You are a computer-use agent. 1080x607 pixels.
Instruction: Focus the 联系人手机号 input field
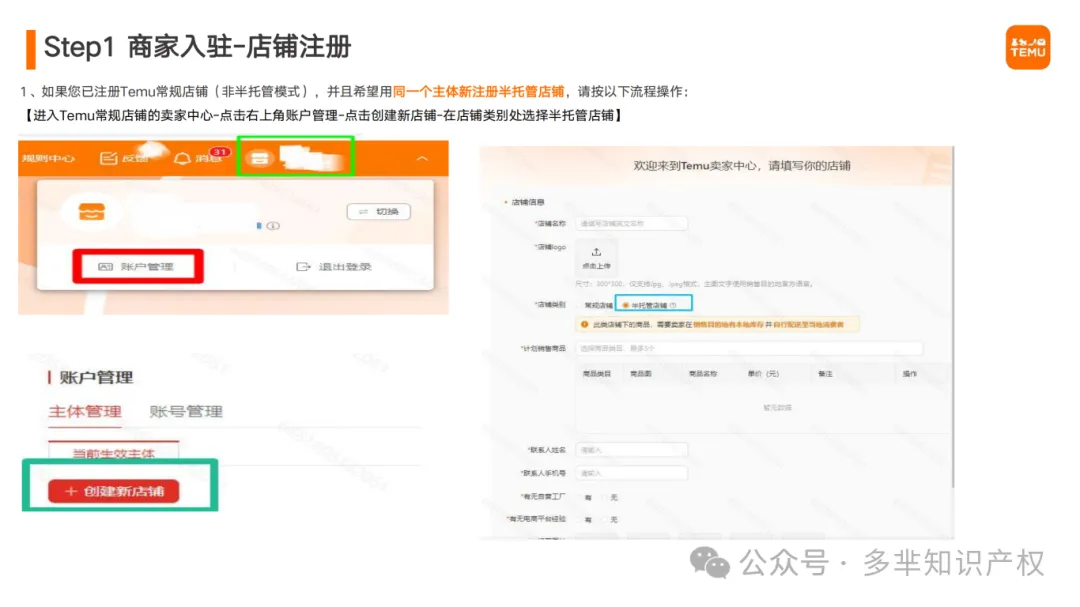[631, 473]
